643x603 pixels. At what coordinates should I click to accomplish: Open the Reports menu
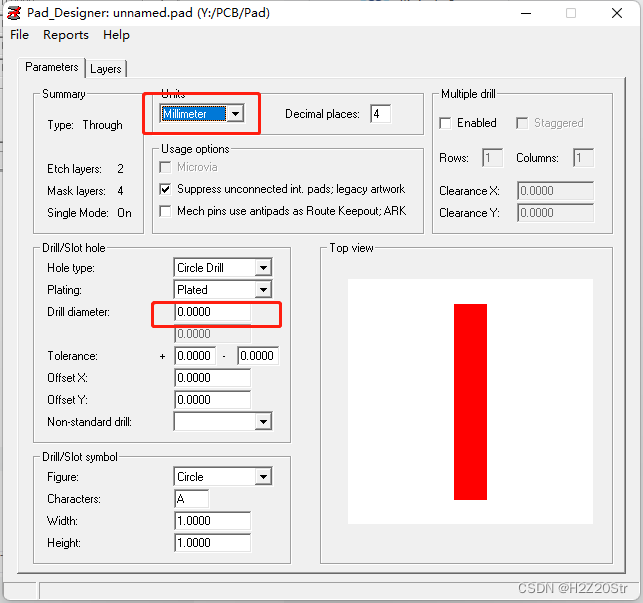click(66, 35)
